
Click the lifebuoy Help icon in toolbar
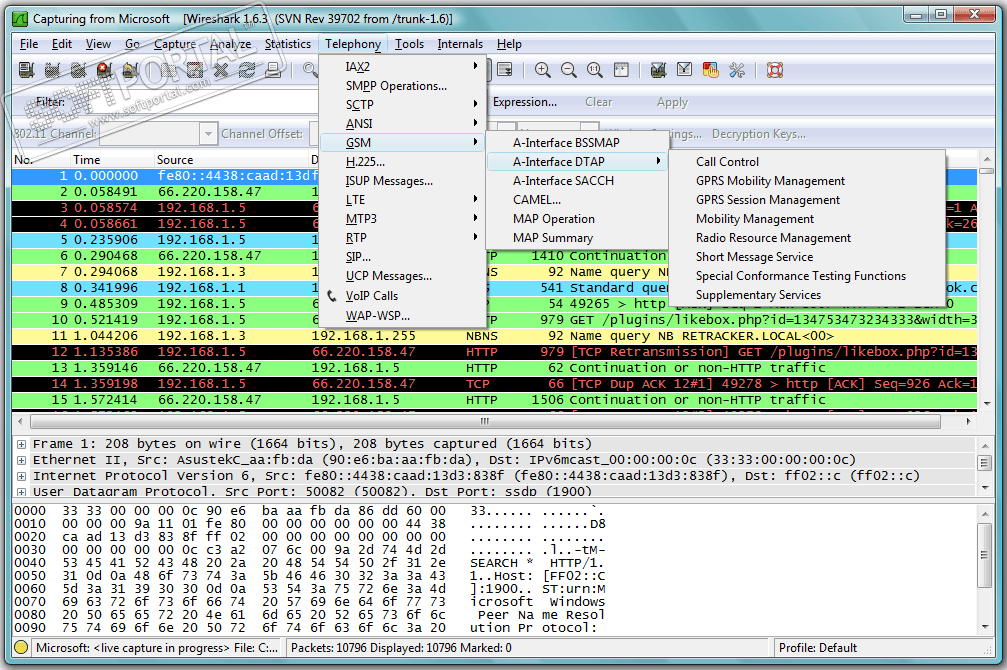pyautogui.click(x=774, y=70)
